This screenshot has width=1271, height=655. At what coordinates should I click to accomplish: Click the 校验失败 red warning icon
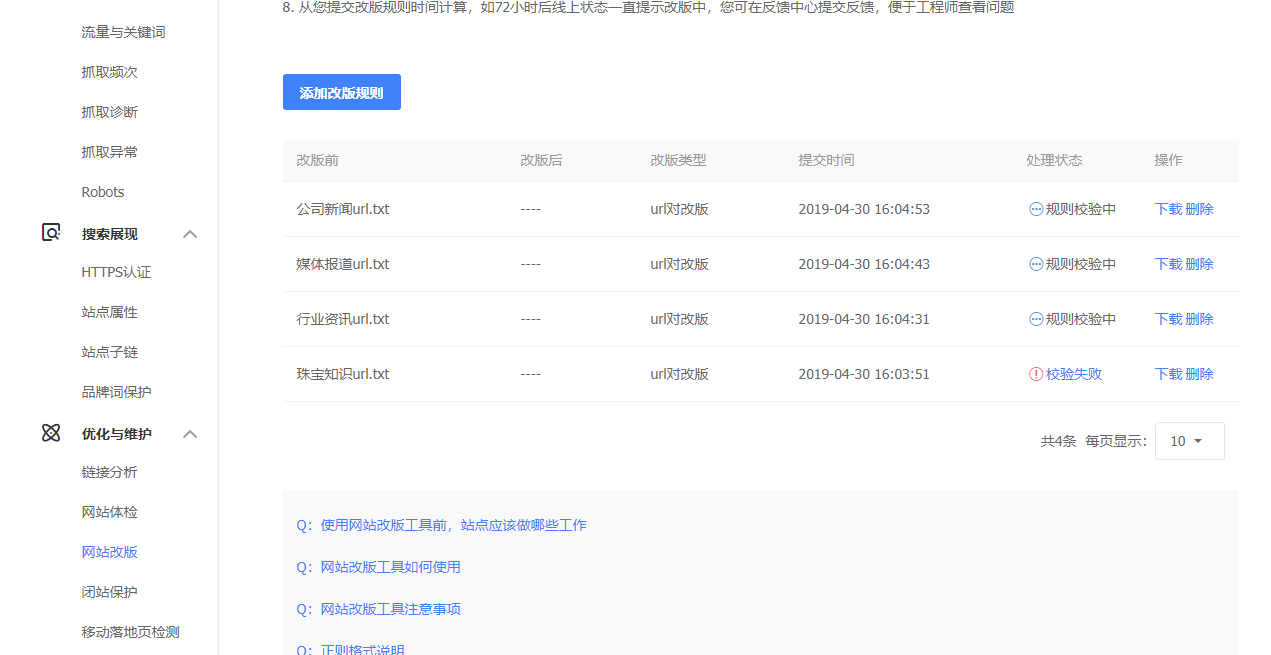[x=1036, y=374]
